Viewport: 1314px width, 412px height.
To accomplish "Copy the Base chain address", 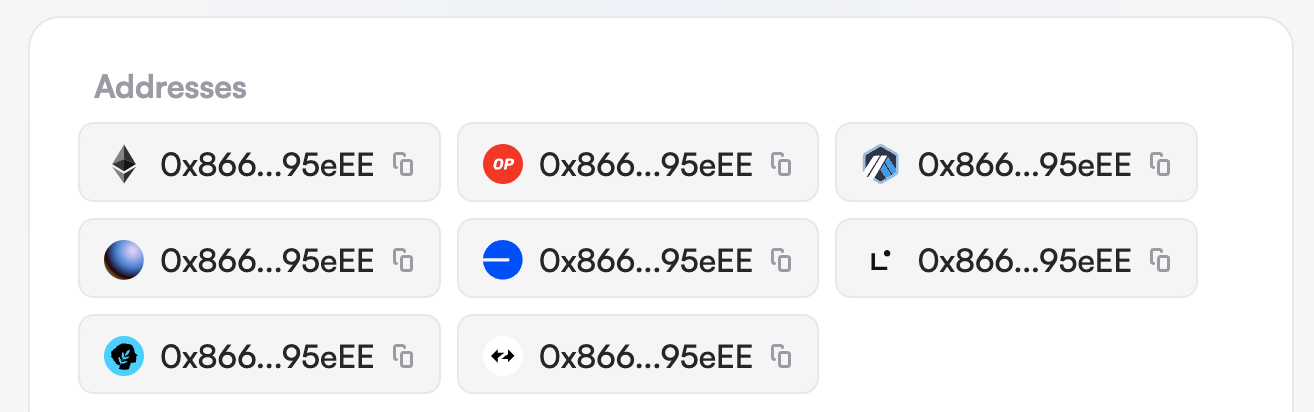I will point(782,260).
